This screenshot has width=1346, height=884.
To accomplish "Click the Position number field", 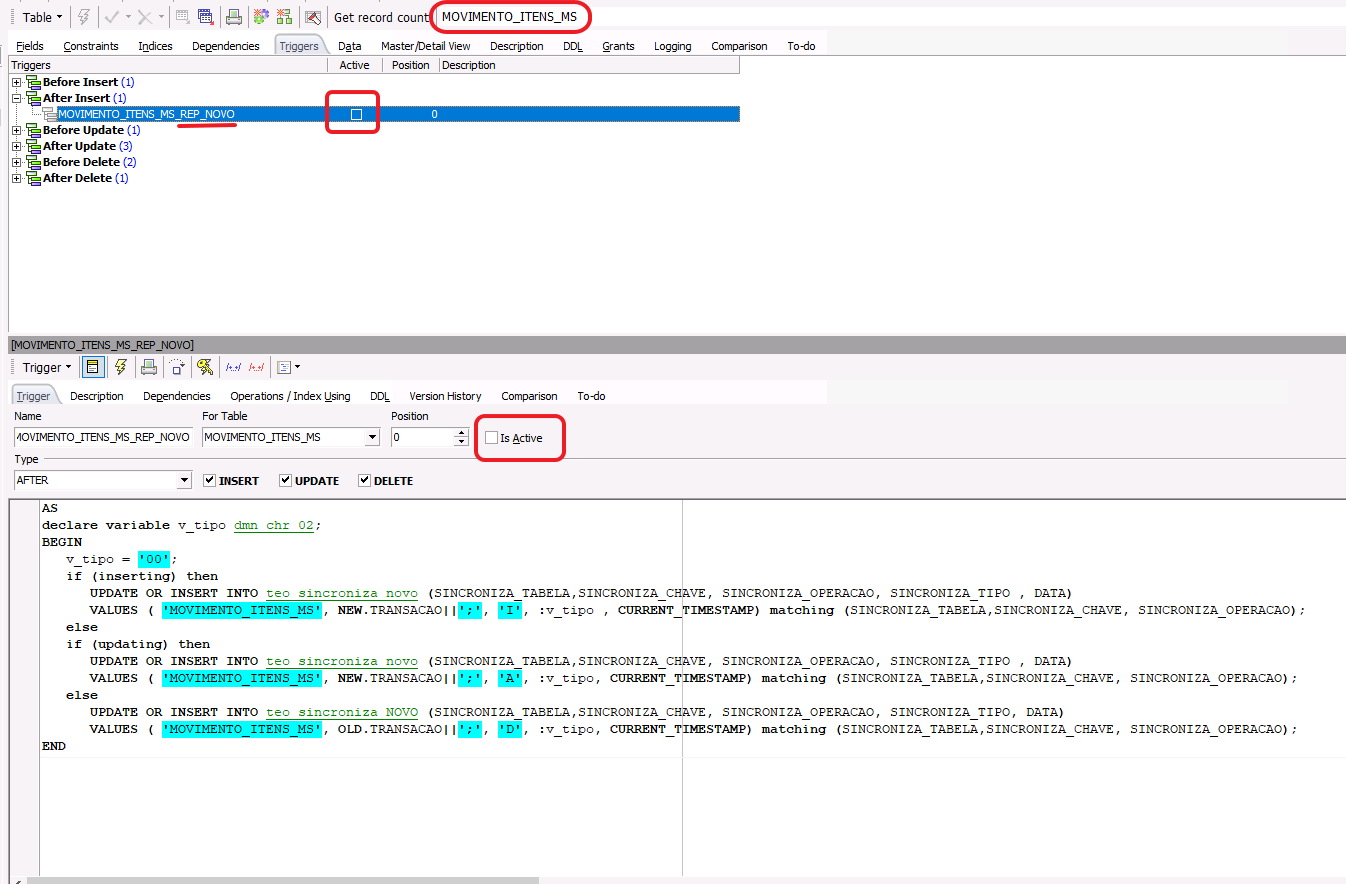I will [x=423, y=437].
